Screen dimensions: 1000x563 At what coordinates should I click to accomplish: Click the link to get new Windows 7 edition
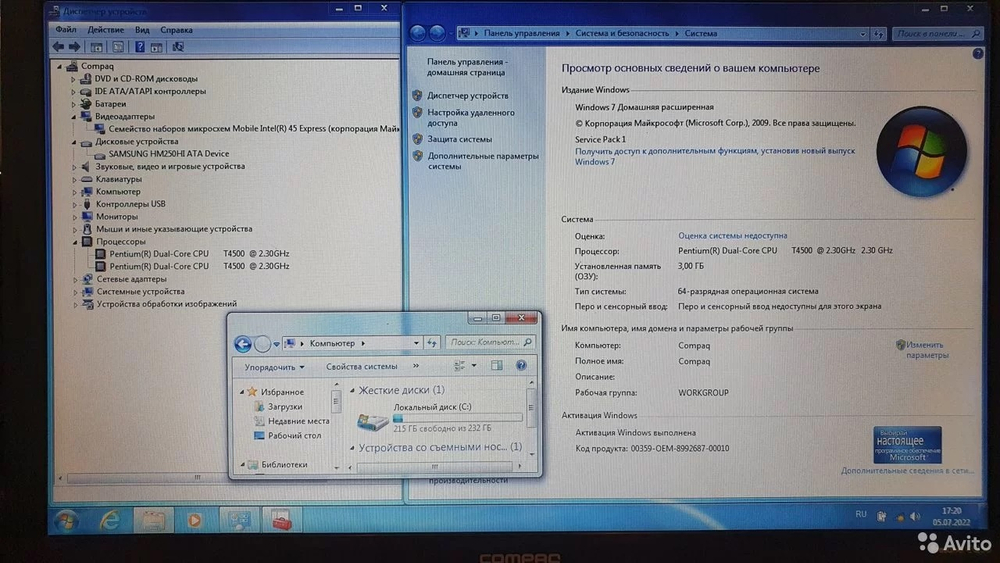coord(715,156)
